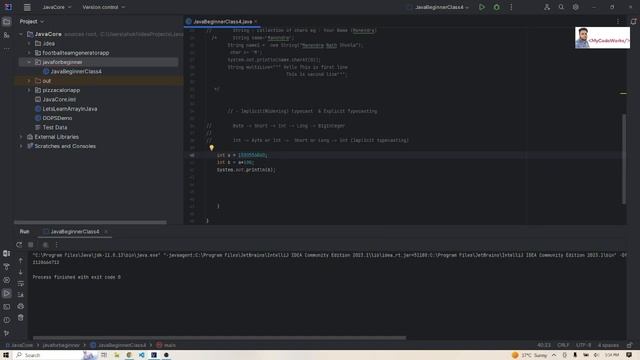Print console output icon
Screen dimensions: 640x360
coord(20,306)
